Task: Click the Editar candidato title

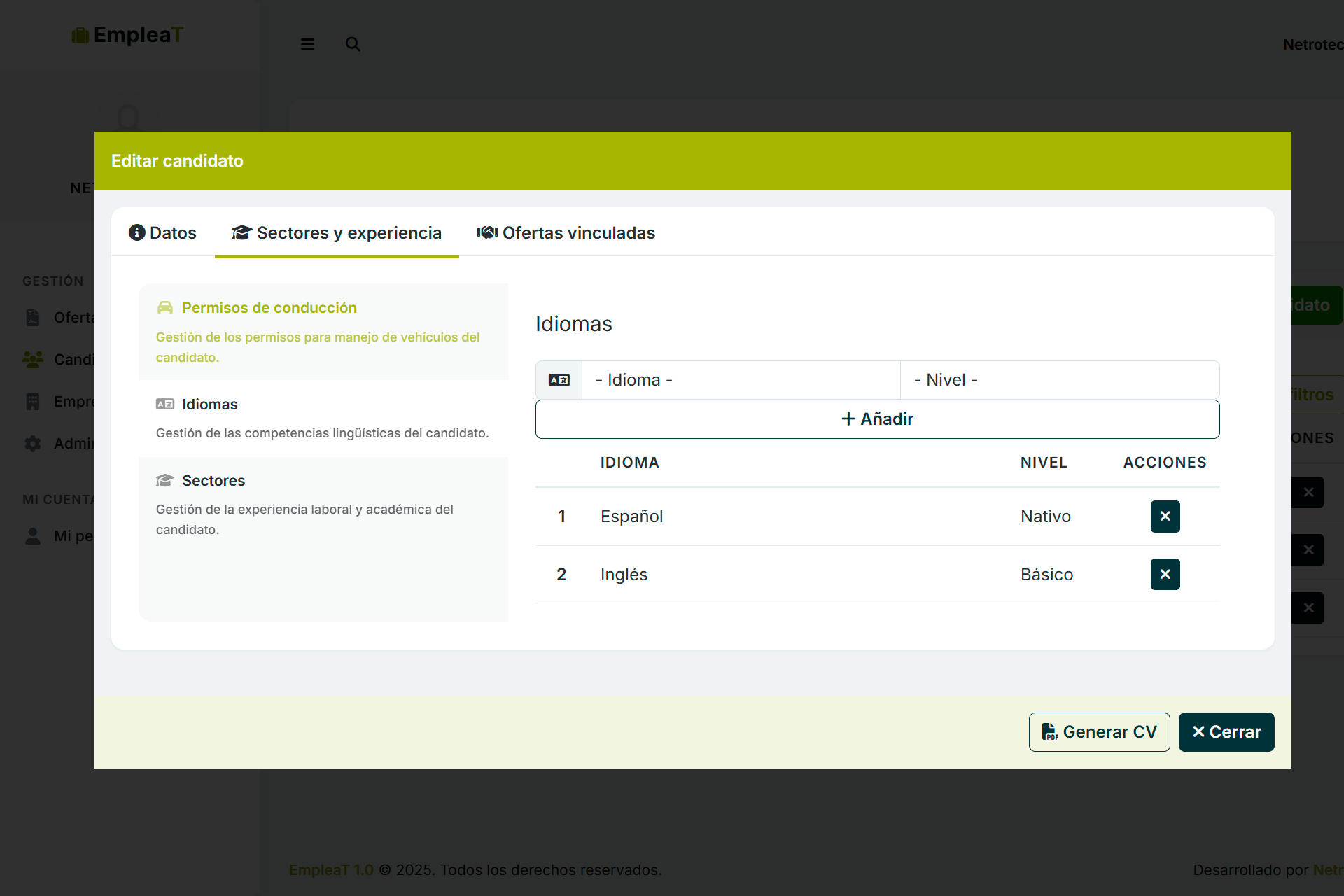Action: (x=177, y=161)
